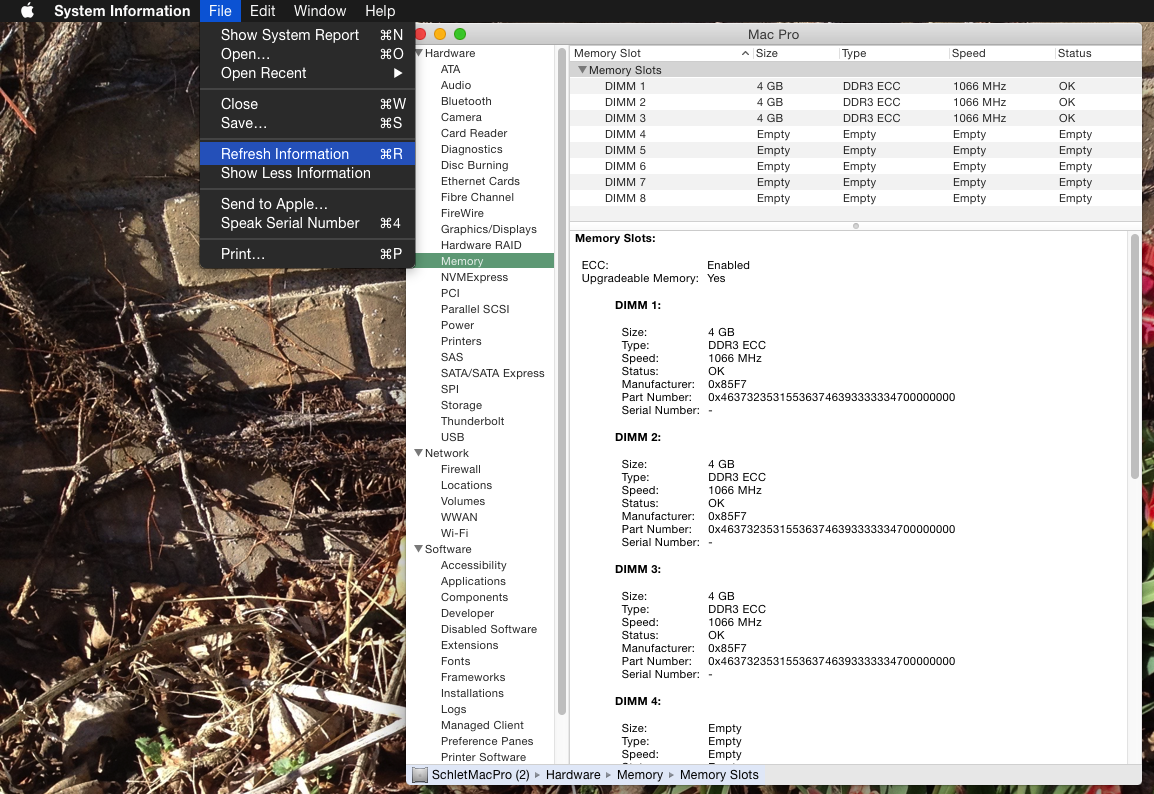This screenshot has width=1154, height=794.
Task: Select Wi-Fi in the Network section
Action: tap(454, 533)
